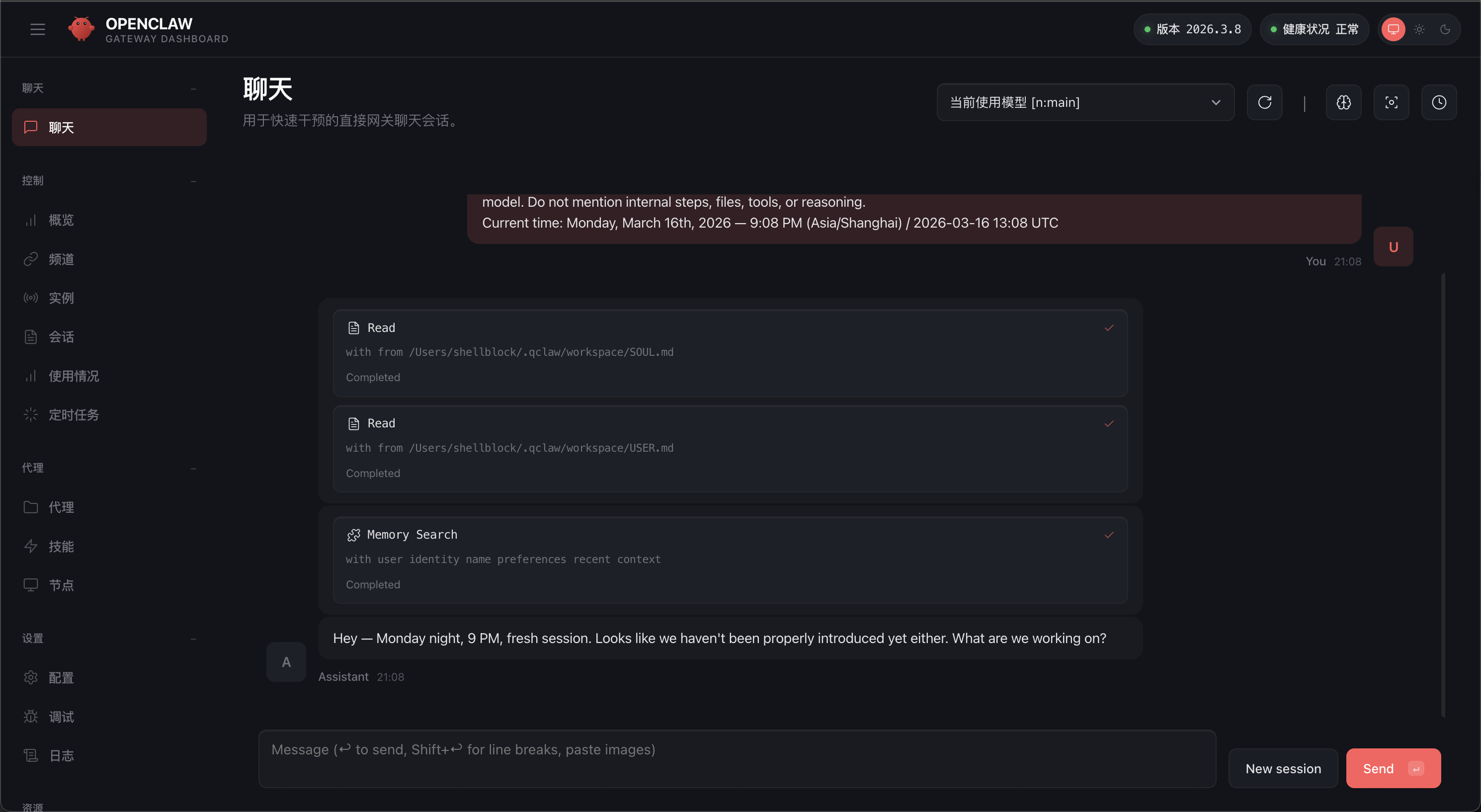Click the clock history icon
Image resolution: width=1481 pixels, height=812 pixels.
1438,102
